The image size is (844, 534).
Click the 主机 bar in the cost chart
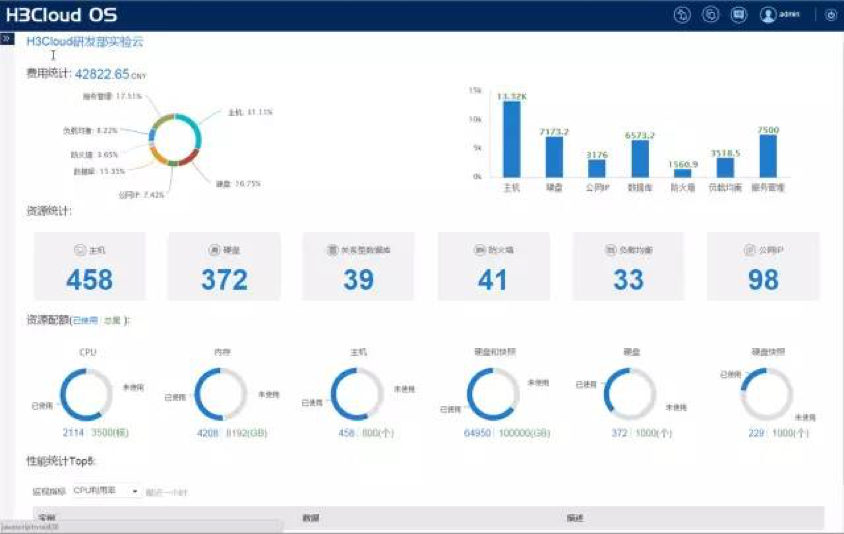coord(511,139)
